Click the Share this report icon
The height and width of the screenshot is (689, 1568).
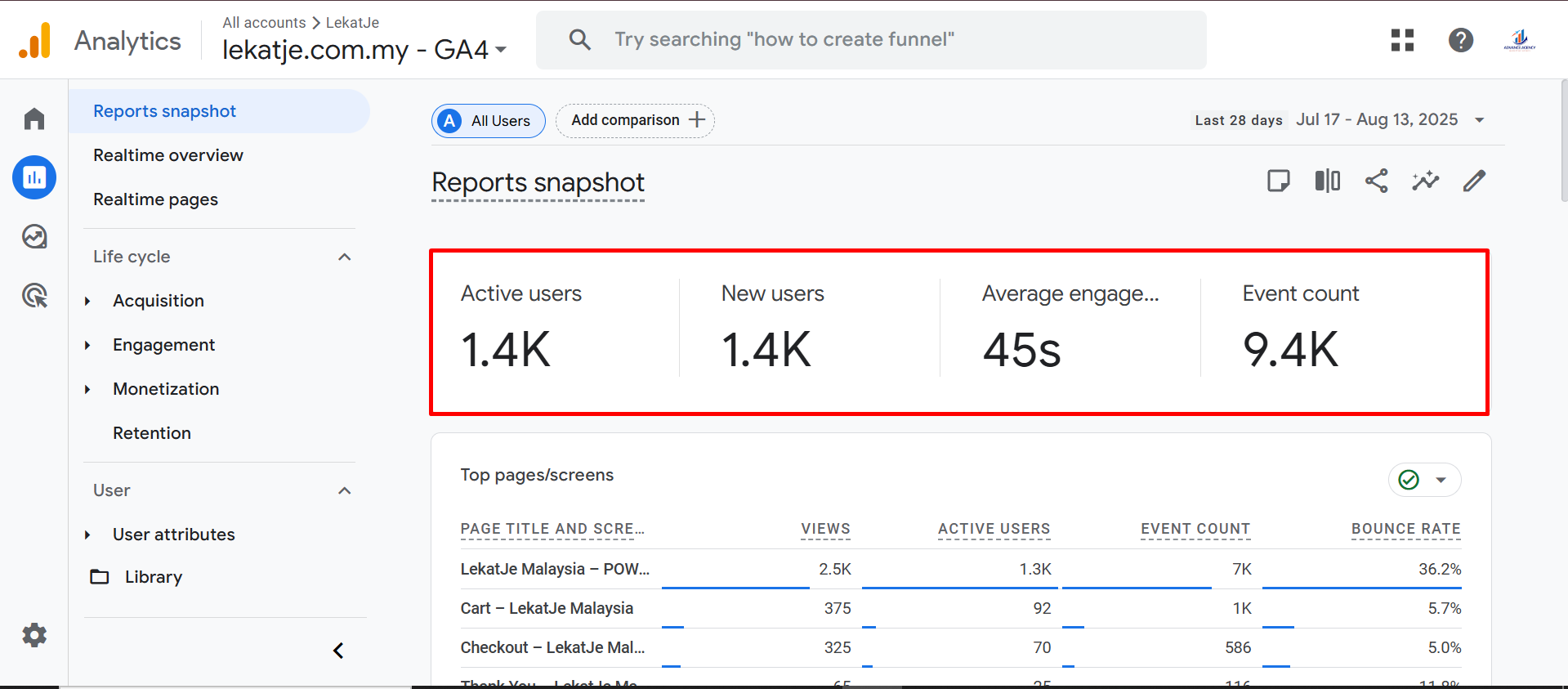tap(1376, 181)
